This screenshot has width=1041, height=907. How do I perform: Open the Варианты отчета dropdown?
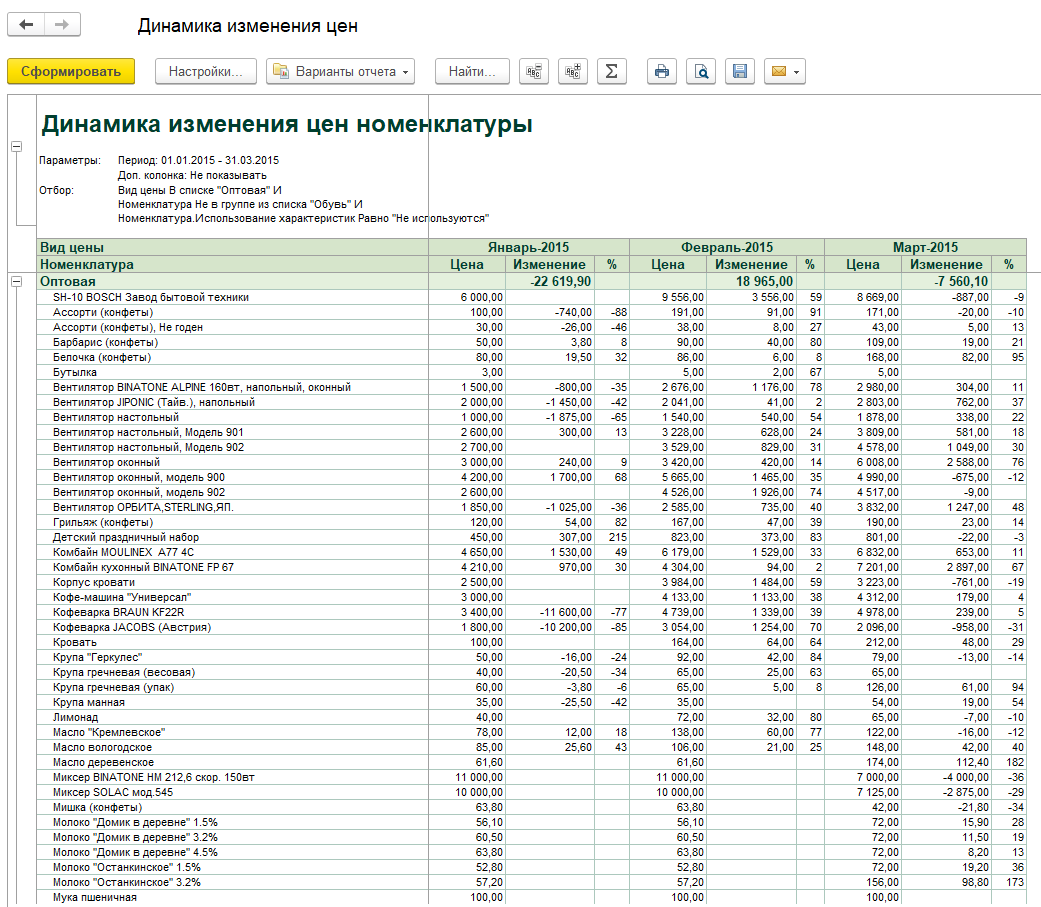point(341,71)
